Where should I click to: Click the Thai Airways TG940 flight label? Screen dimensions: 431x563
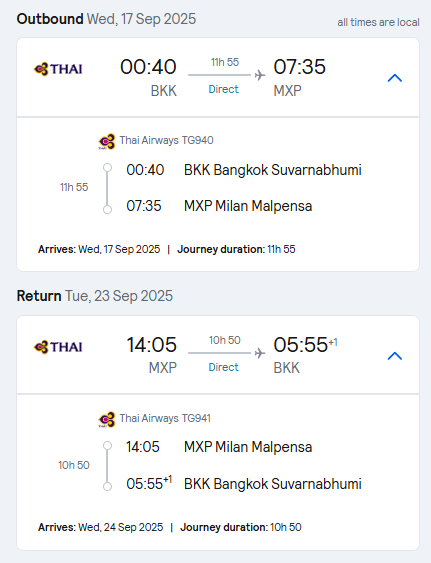click(x=166, y=140)
